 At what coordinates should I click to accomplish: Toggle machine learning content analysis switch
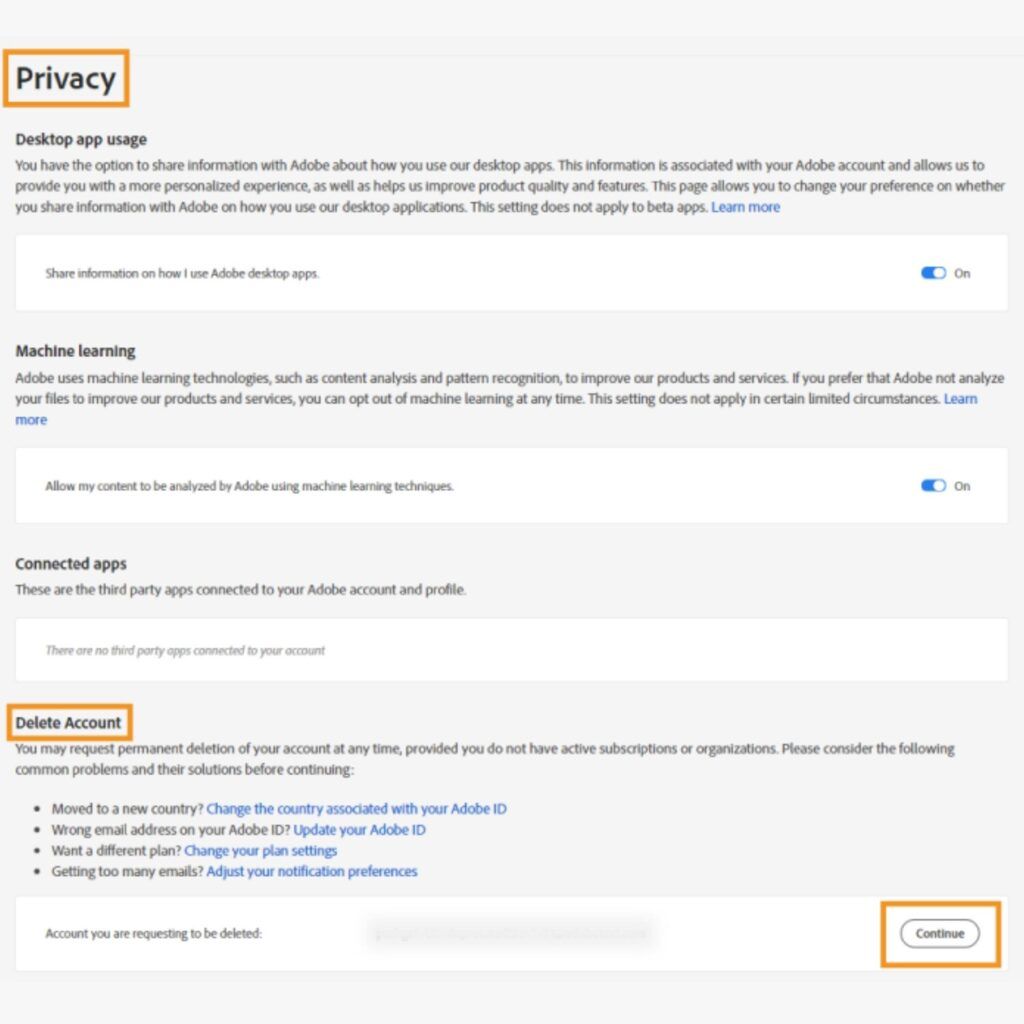click(x=933, y=485)
